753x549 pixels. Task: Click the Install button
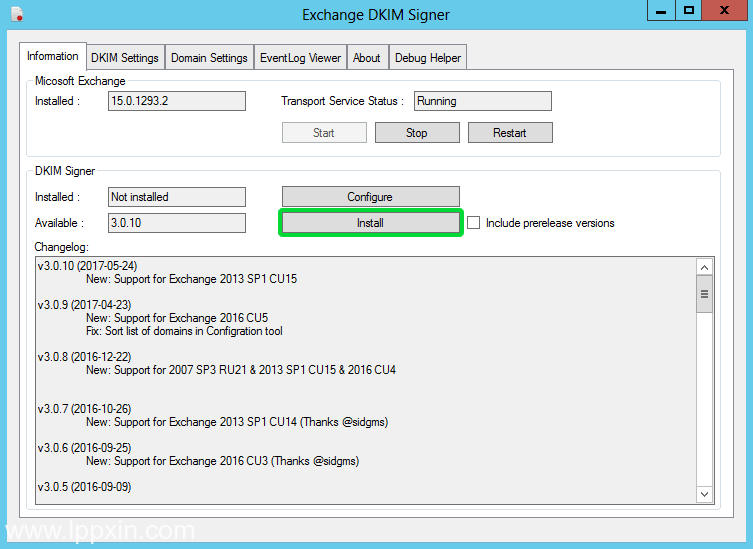pyautogui.click(x=370, y=223)
